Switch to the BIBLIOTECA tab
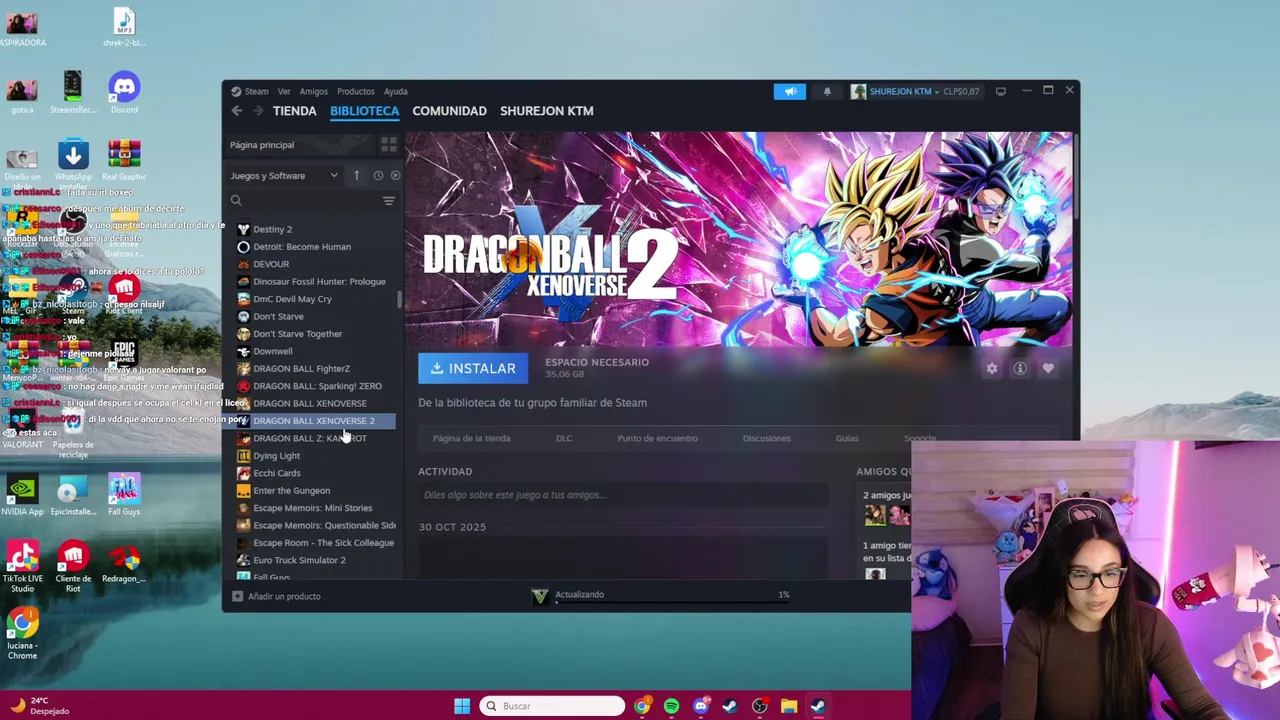Viewport: 1280px width, 720px height. (364, 111)
